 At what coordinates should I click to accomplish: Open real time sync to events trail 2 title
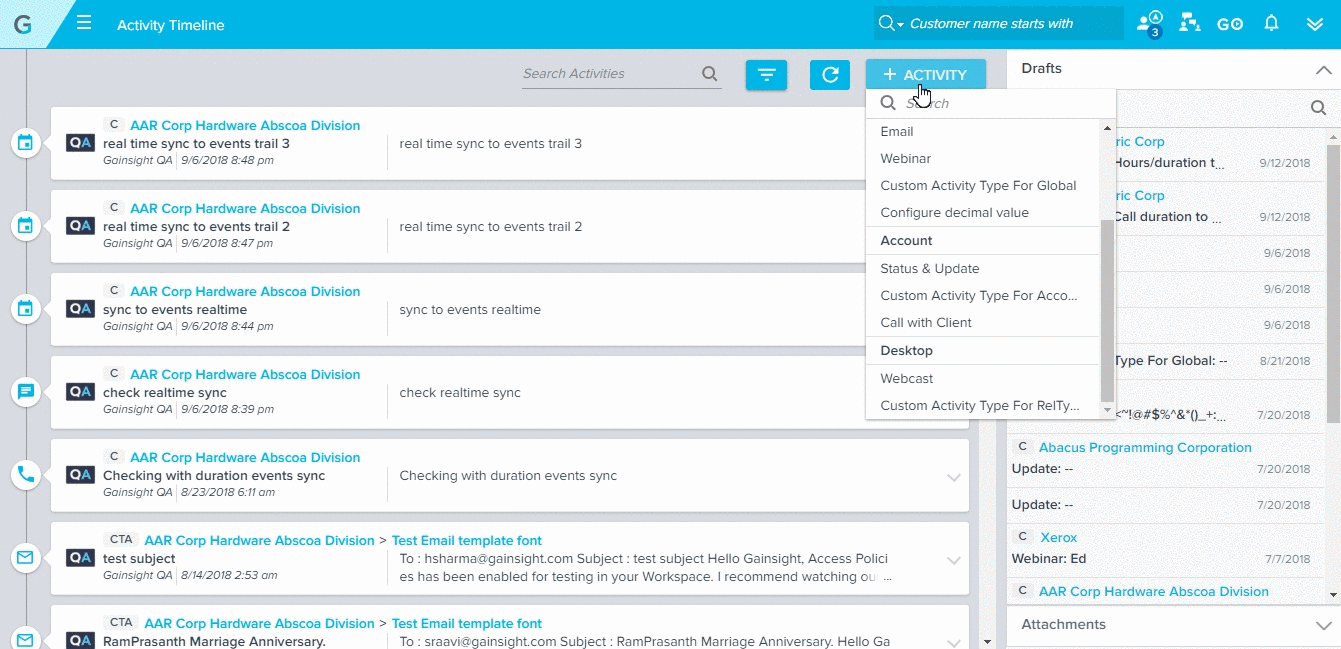point(197,227)
